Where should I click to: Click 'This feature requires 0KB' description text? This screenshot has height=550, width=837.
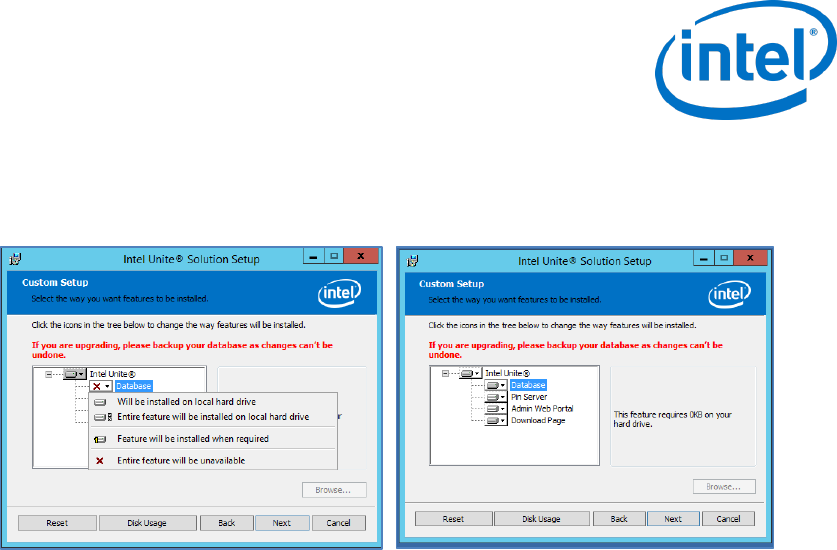(x=673, y=419)
